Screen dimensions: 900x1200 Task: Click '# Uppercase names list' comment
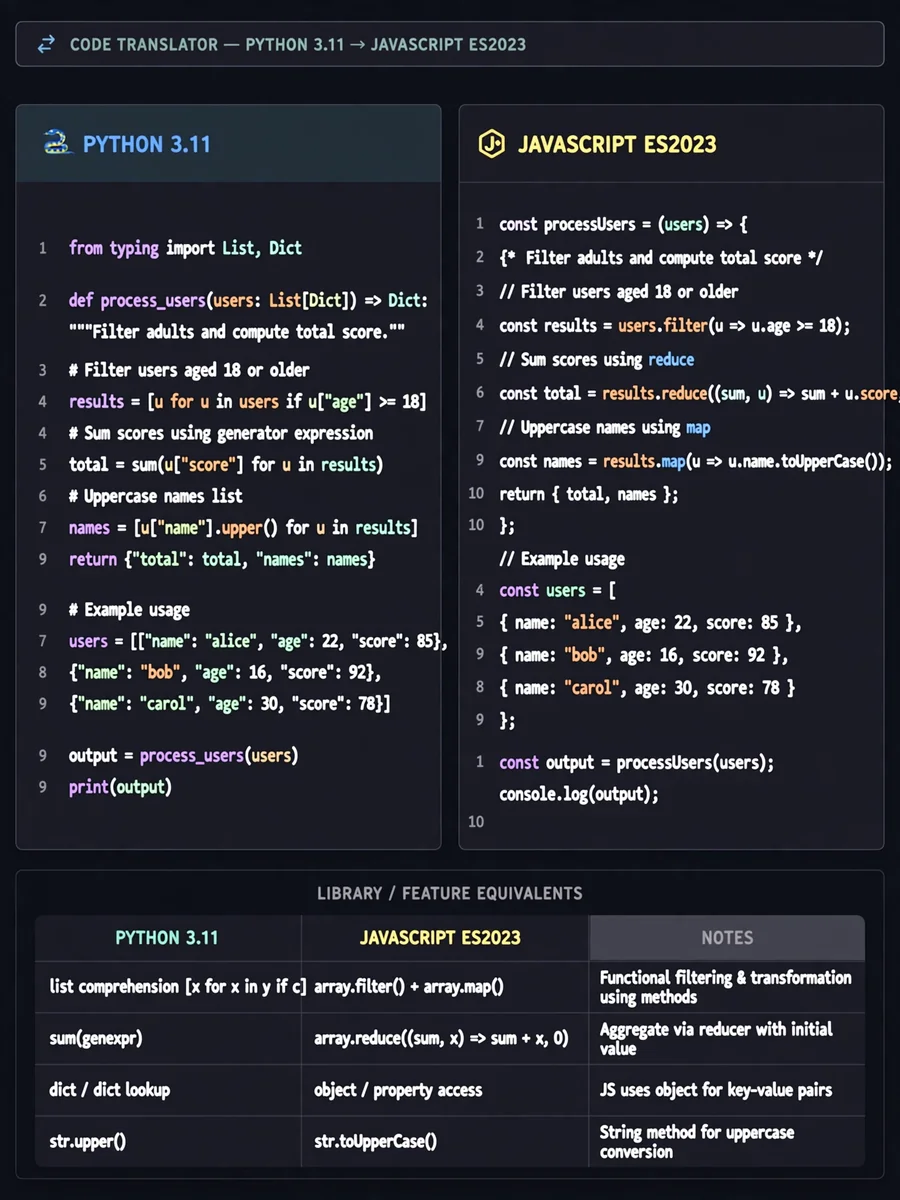point(156,496)
